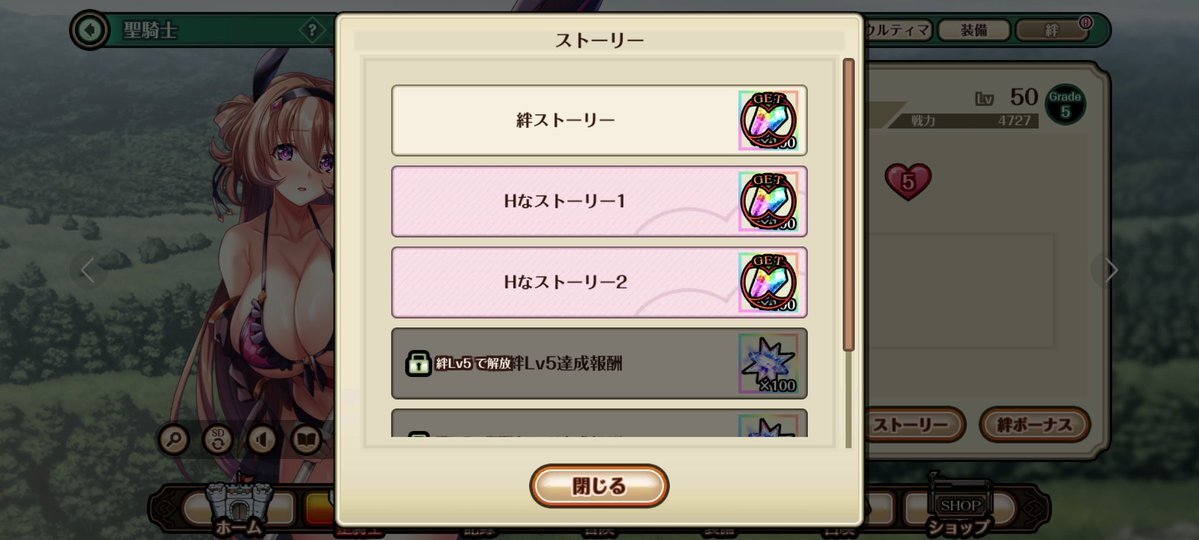Click the question mark help icon

pyautogui.click(x=311, y=31)
